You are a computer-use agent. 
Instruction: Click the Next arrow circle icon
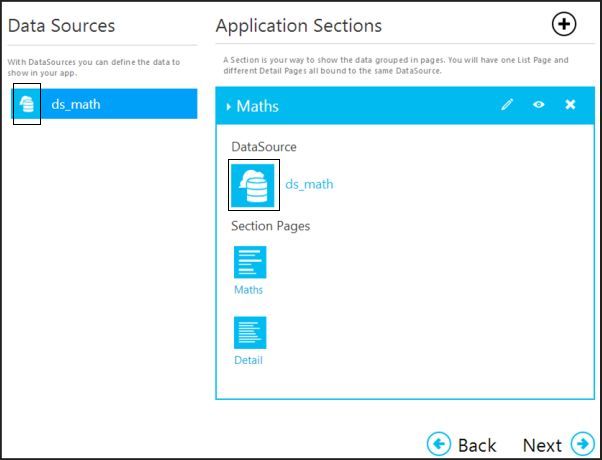point(582,444)
